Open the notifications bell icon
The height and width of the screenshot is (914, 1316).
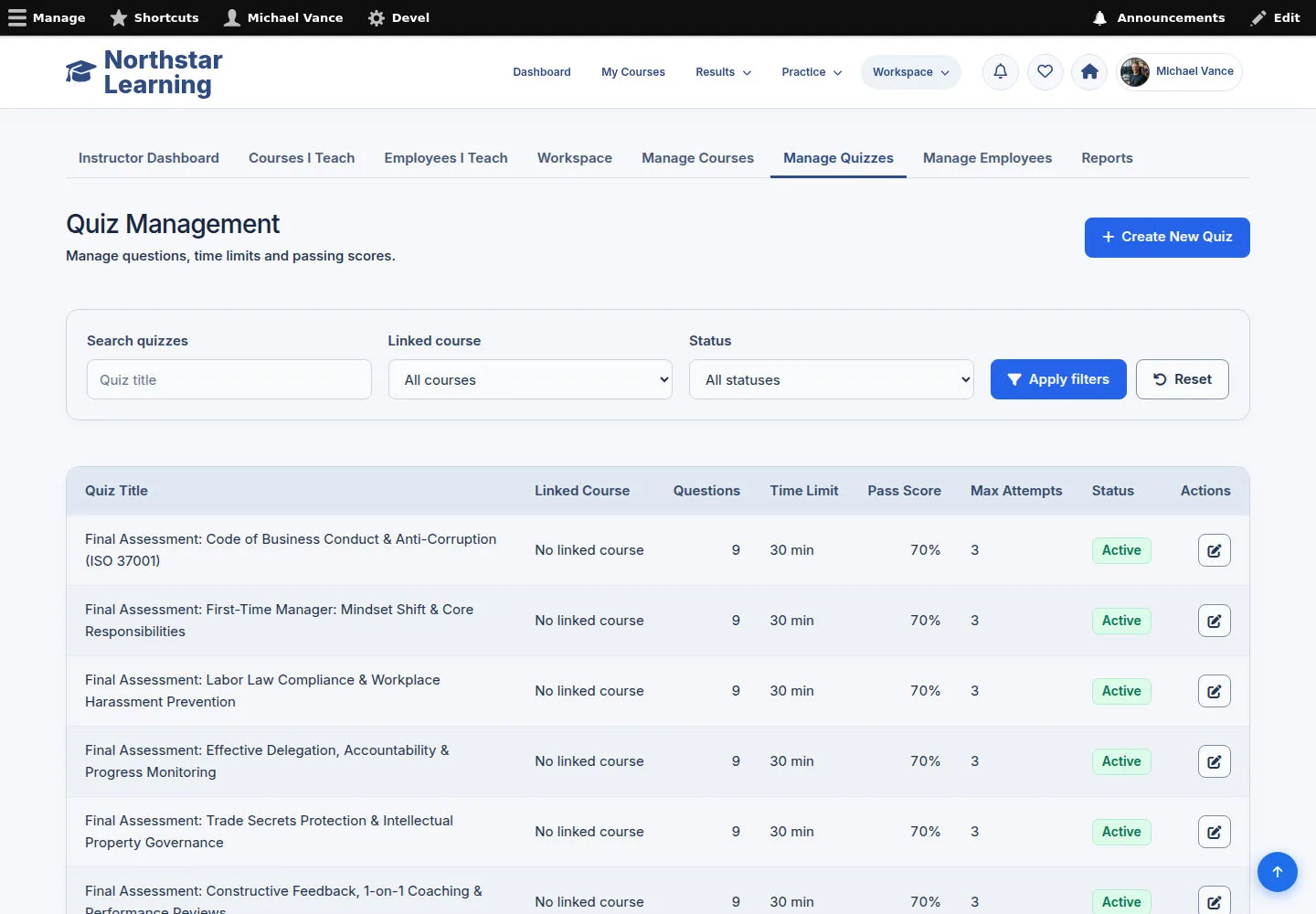(1001, 71)
